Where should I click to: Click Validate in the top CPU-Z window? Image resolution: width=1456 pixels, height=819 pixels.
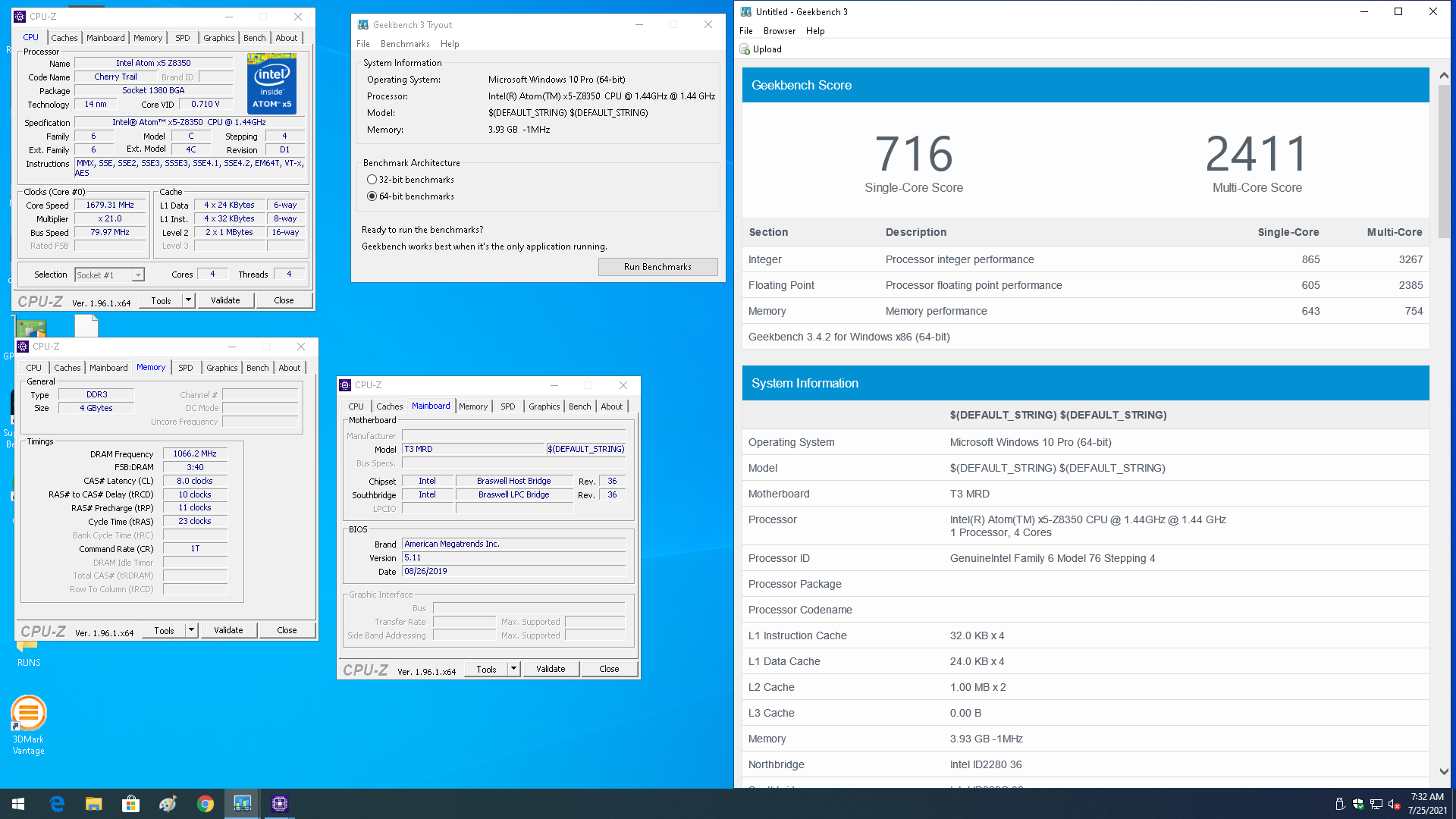point(225,300)
